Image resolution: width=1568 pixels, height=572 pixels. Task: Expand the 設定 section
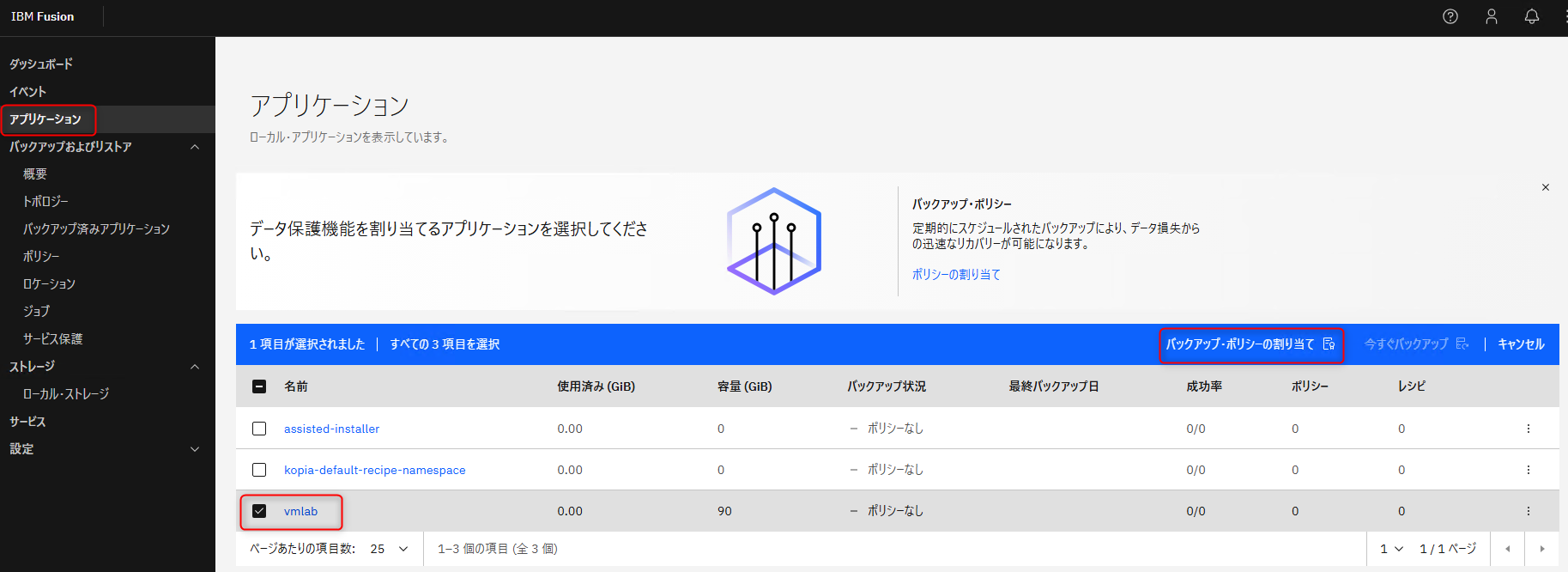pos(195,449)
